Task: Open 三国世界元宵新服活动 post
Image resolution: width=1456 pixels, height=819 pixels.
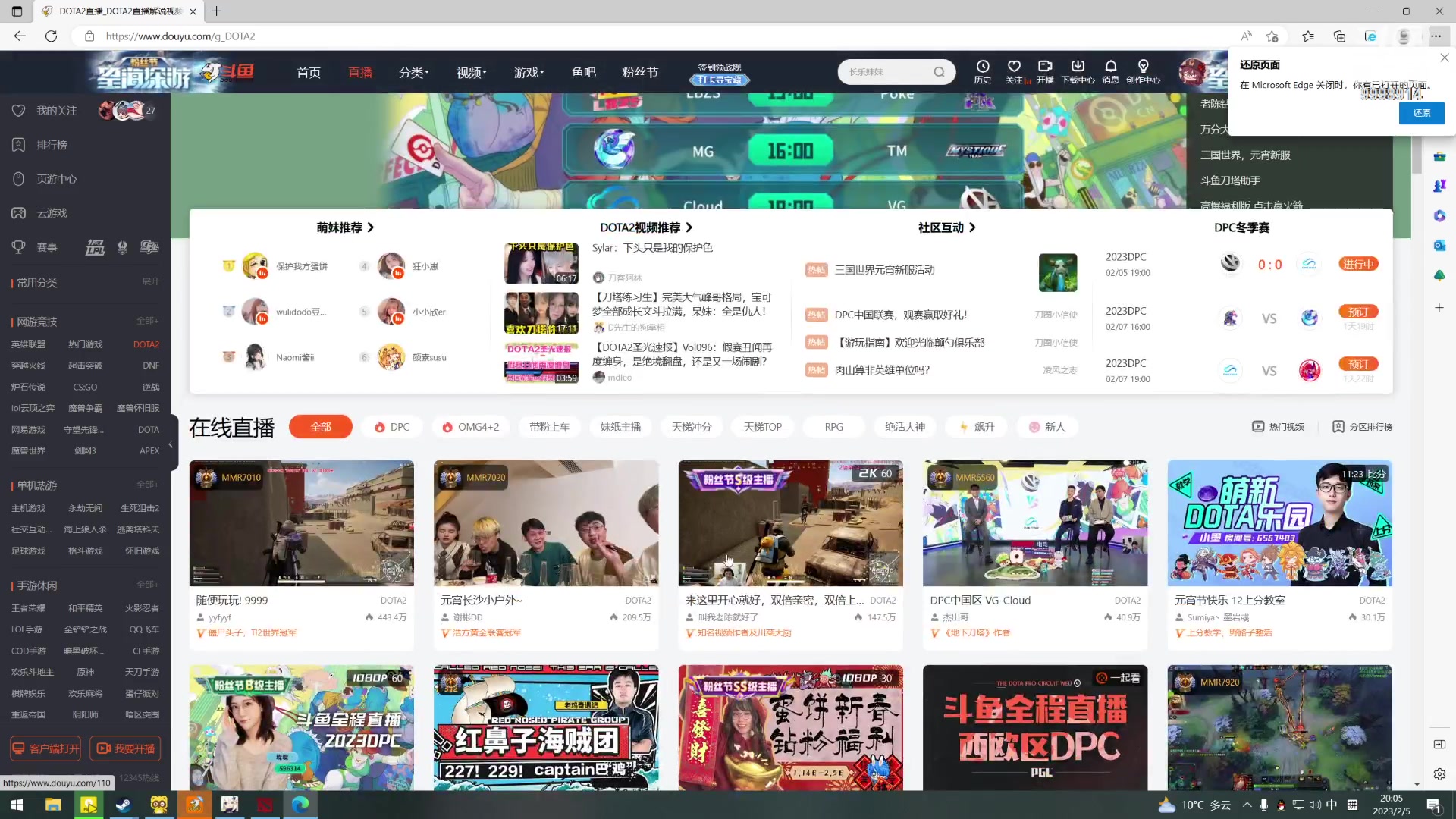Action: point(884,270)
